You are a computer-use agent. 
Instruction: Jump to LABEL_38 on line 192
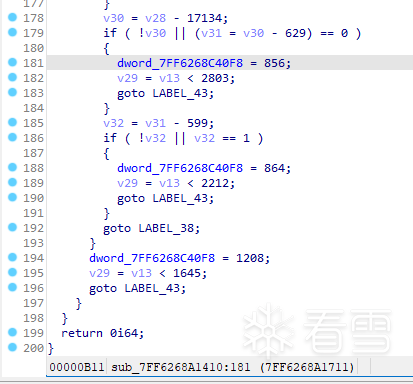[166, 228]
